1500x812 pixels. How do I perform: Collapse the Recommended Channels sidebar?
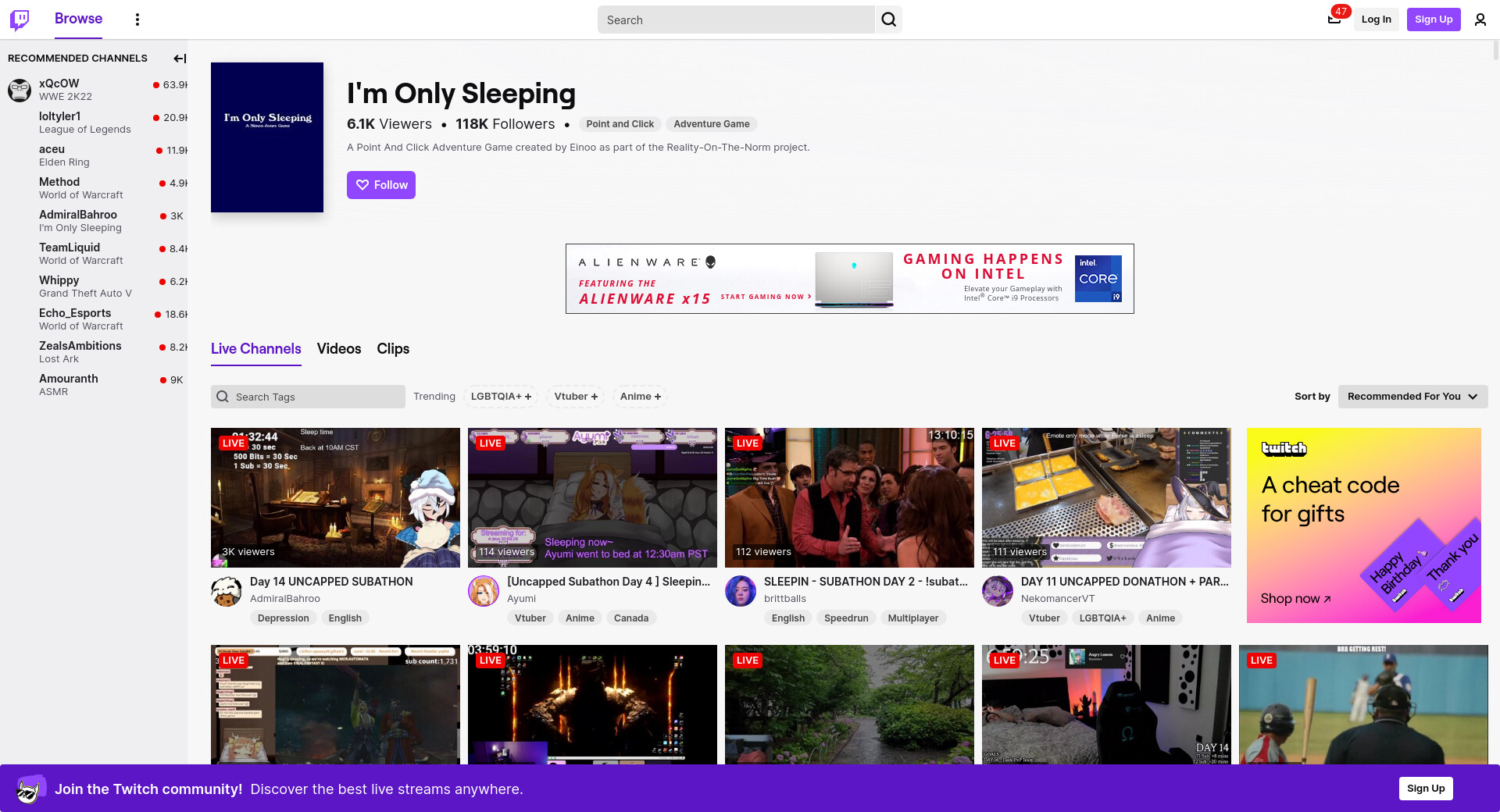[180, 59]
